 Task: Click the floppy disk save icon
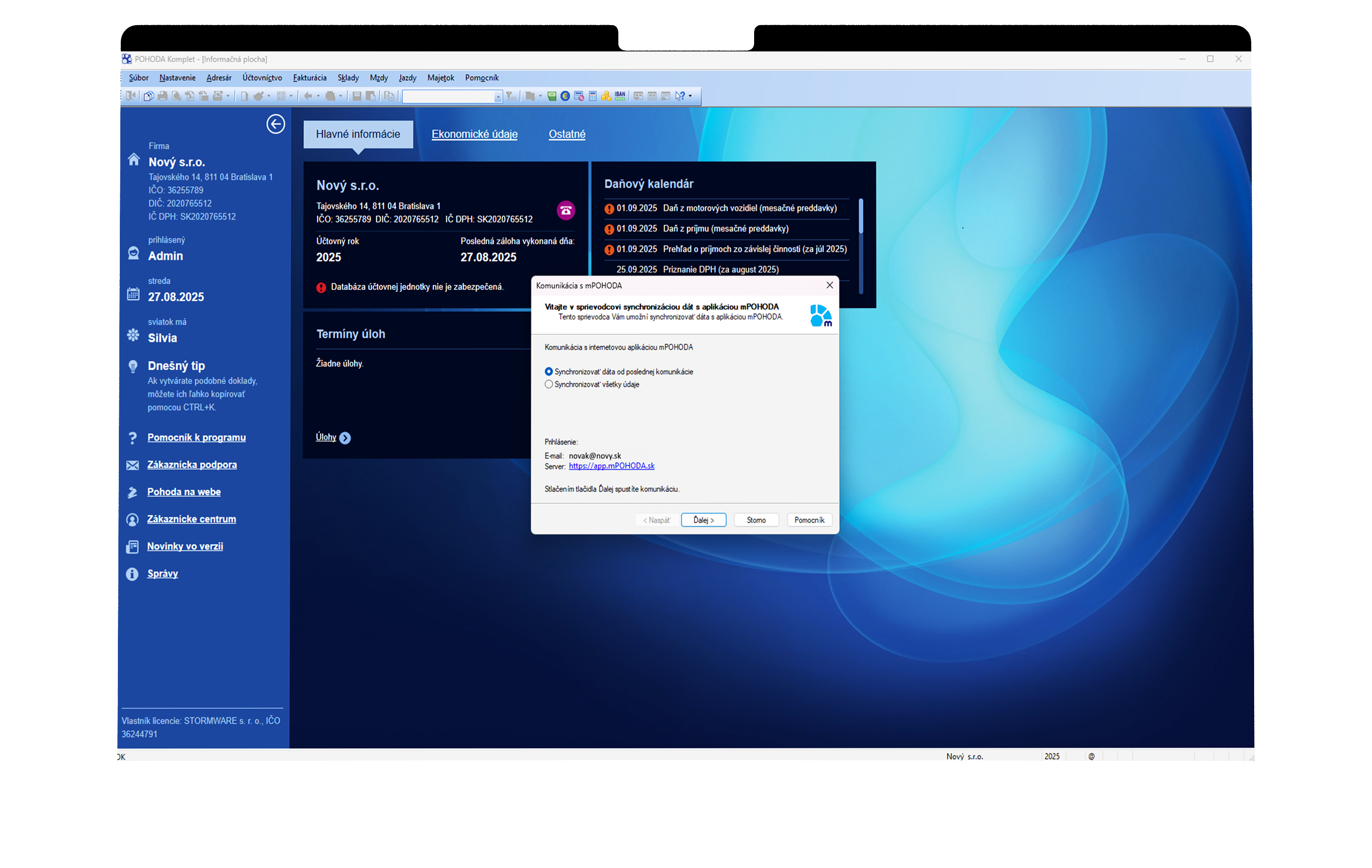357,96
